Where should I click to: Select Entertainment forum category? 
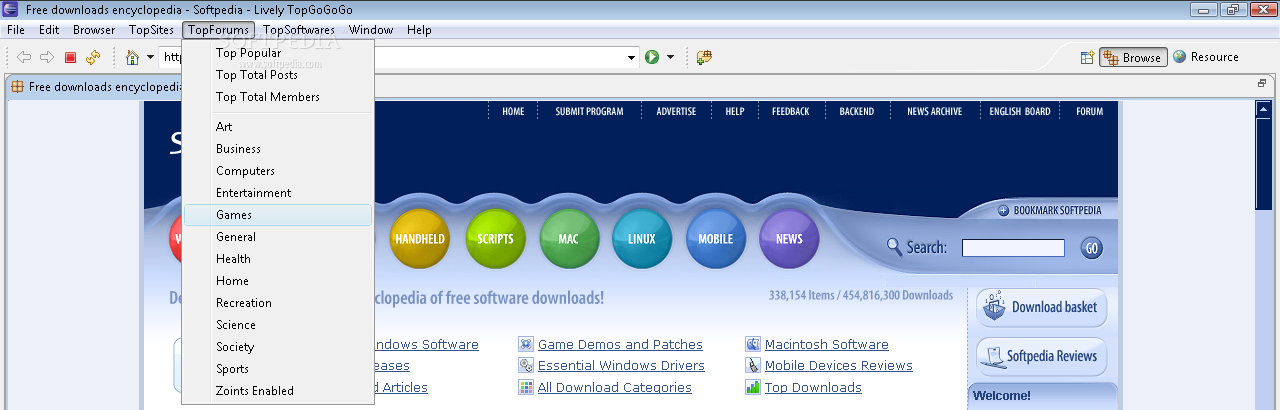[x=278, y=193]
